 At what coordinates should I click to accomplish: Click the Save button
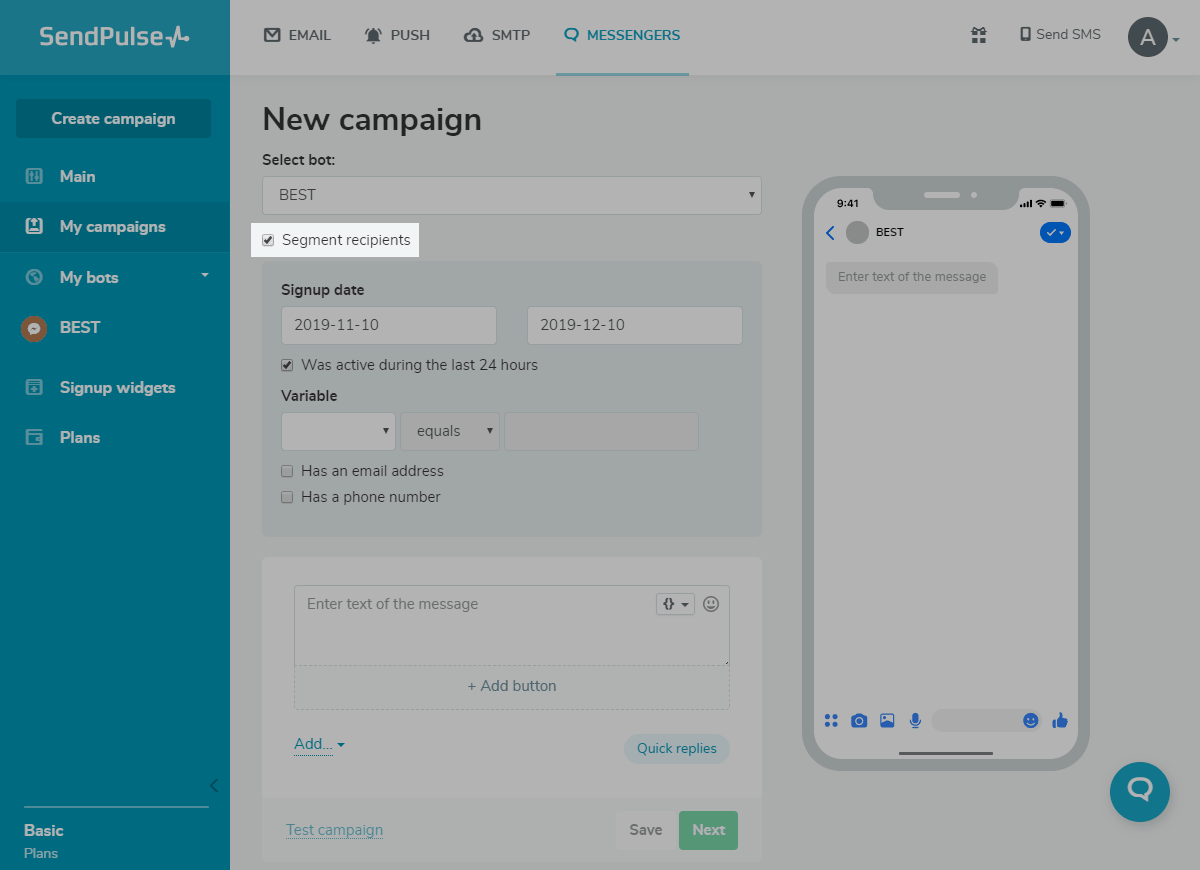pyautogui.click(x=646, y=830)
